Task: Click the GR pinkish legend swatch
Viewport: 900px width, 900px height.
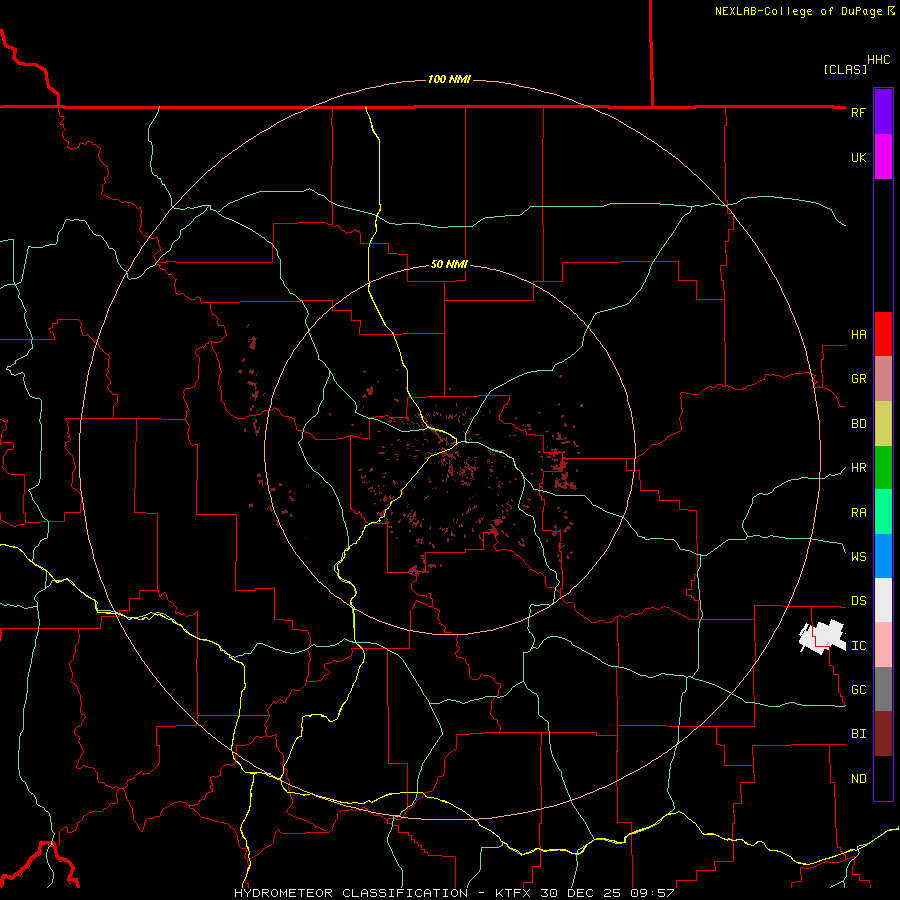Action: [883, 378]
